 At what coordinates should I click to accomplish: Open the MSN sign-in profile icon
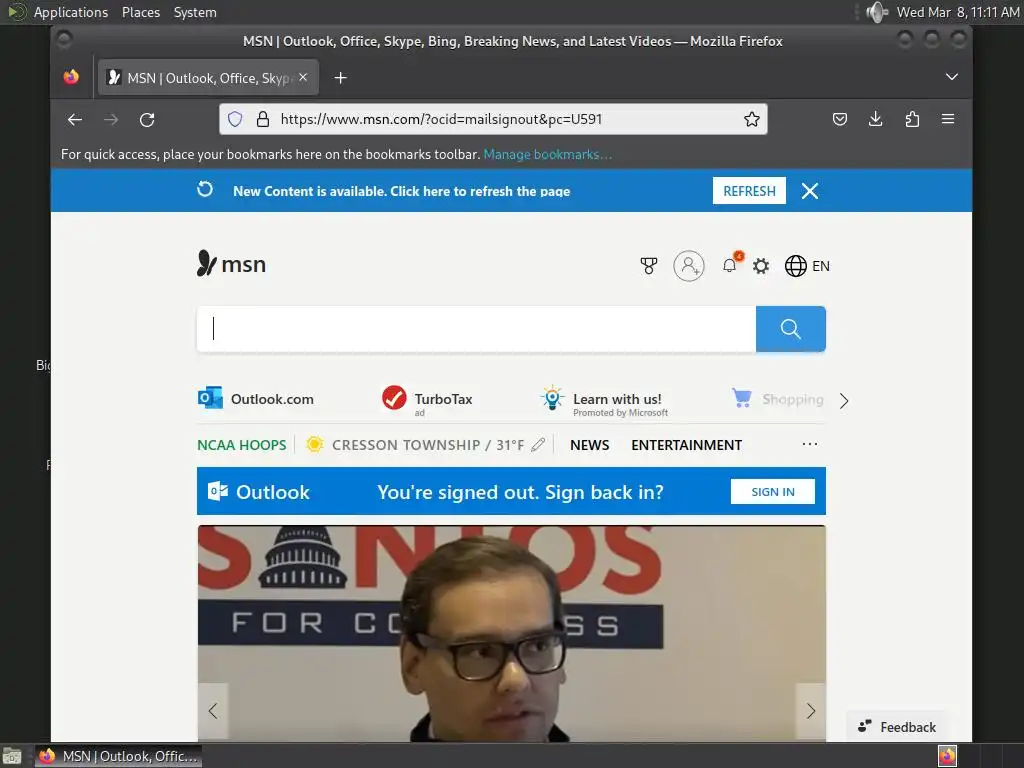tap(689, 266)
